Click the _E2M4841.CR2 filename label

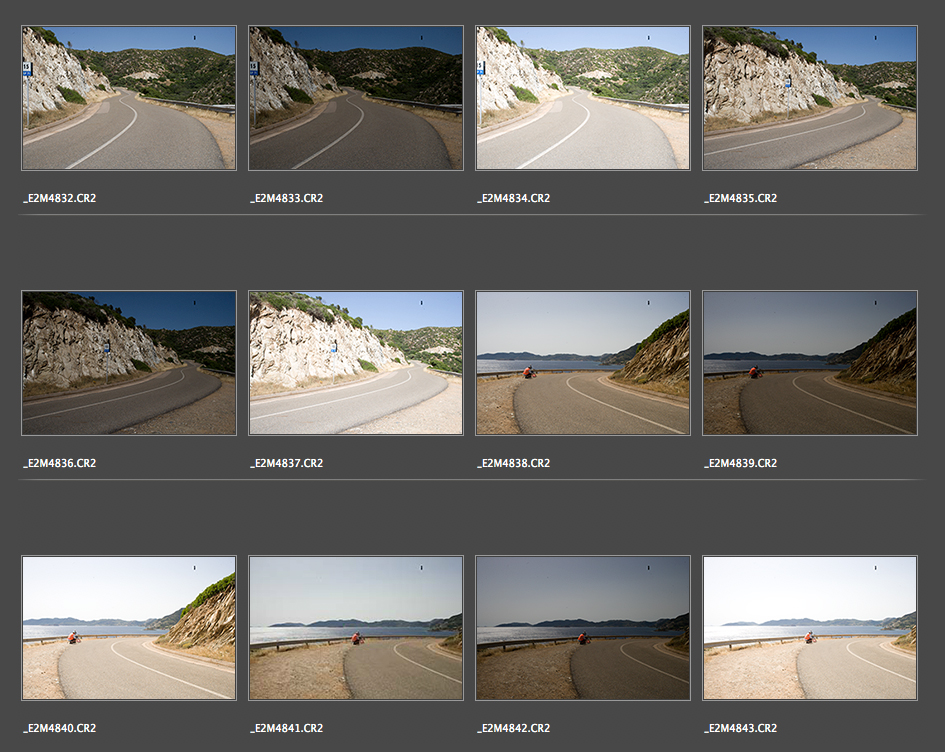287,728
